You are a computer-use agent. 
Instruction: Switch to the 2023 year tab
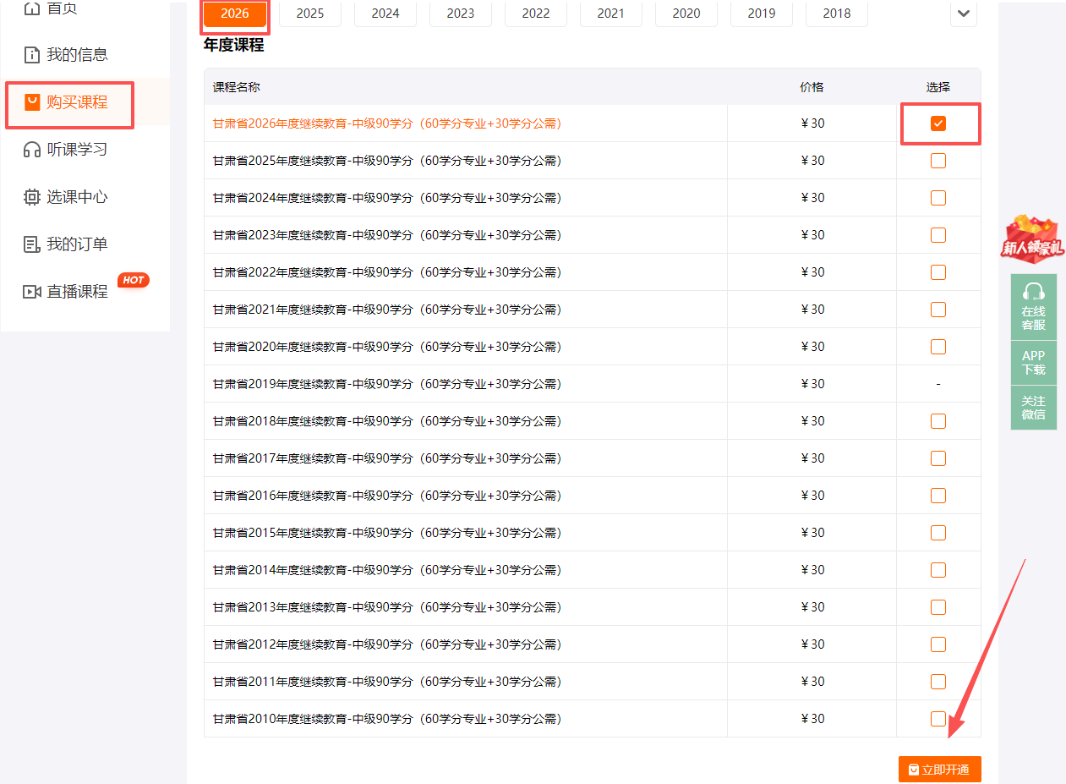click(460, 14)
